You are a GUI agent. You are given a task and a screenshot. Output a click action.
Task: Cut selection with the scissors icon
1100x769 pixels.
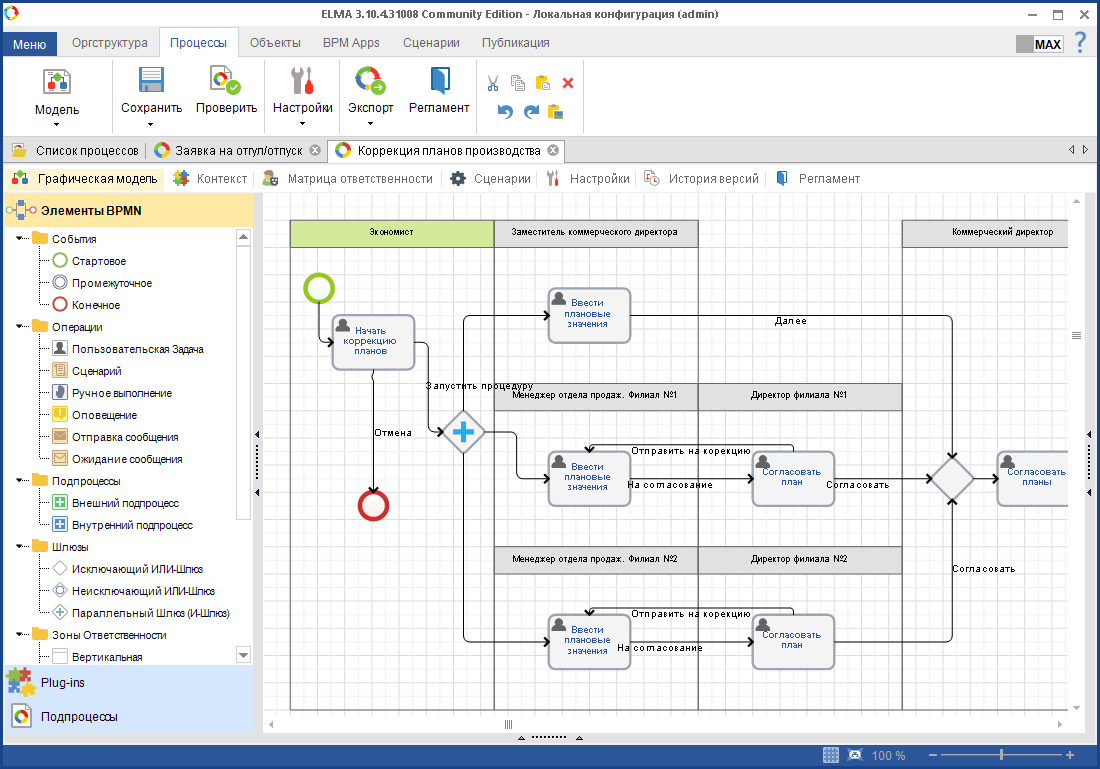pyautogui.click(x=492, y=83)
